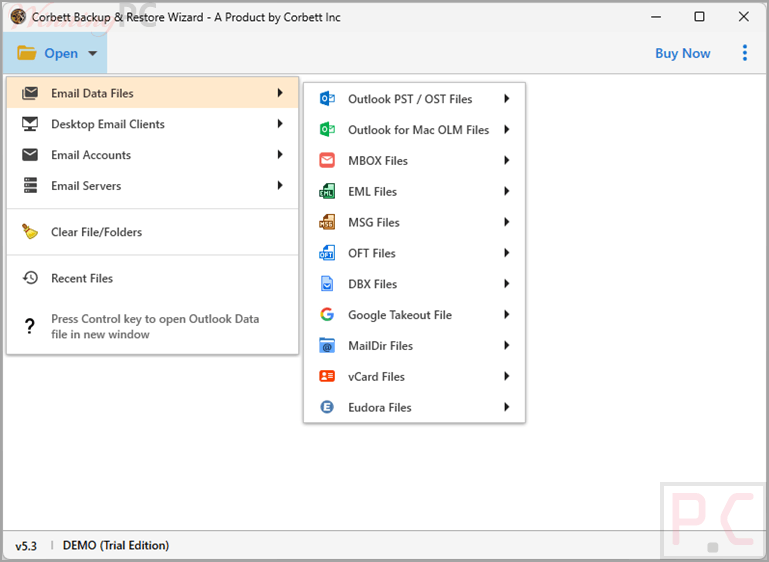Expand the Google Takeout File submenu arrow

[507, 314]
